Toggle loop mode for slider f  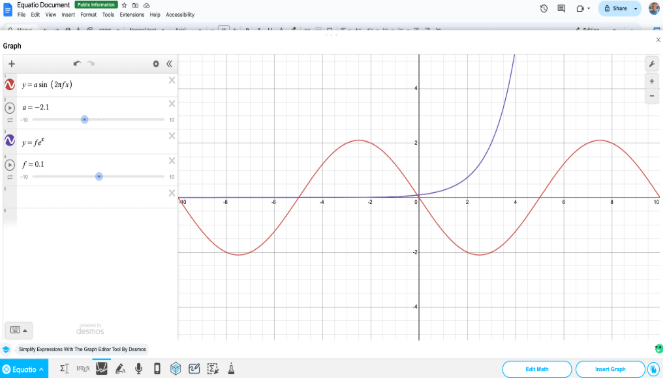coord(10,177)
